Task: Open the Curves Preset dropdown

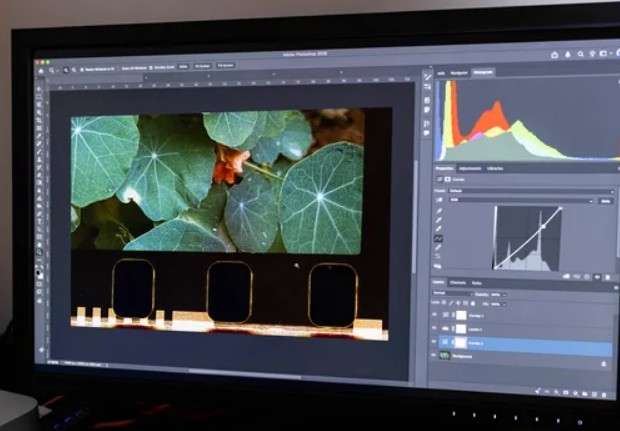Action: point(531,191)
